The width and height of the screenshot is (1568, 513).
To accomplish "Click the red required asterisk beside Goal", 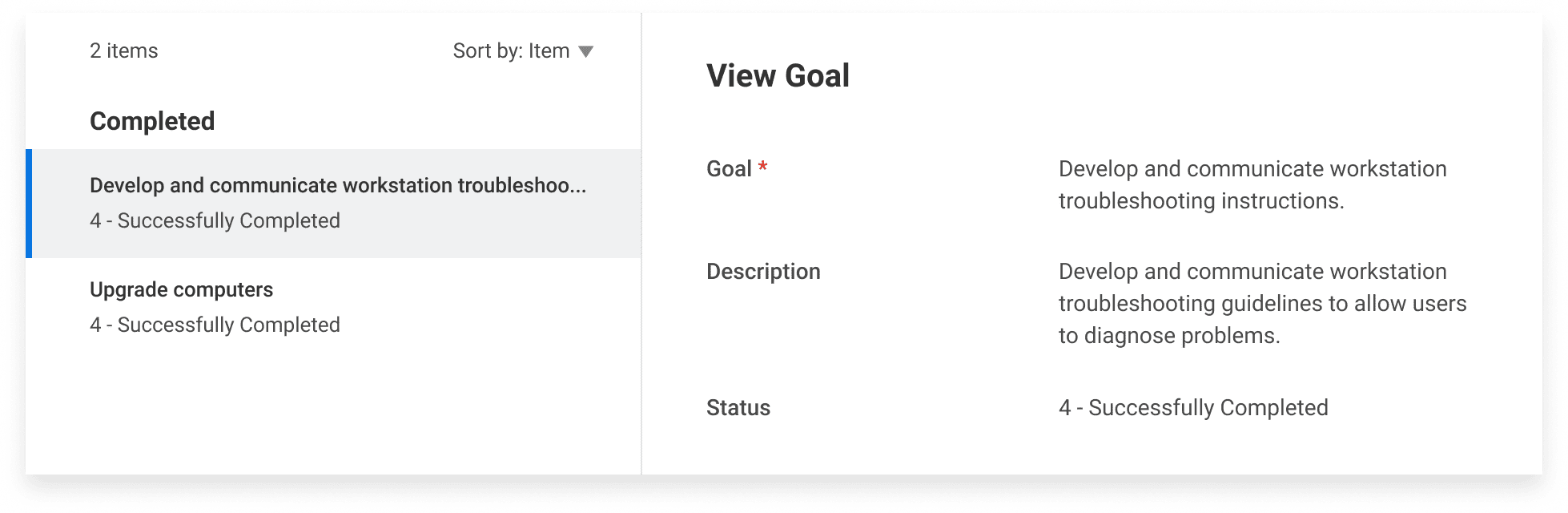I will pos(763,168).
